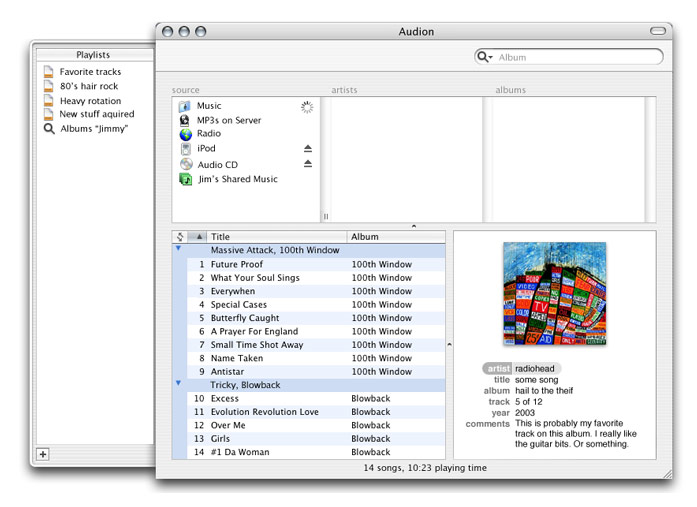Add new playlist with plus button
The height and width of the screenshot is (507, 697).
point(42,454)
